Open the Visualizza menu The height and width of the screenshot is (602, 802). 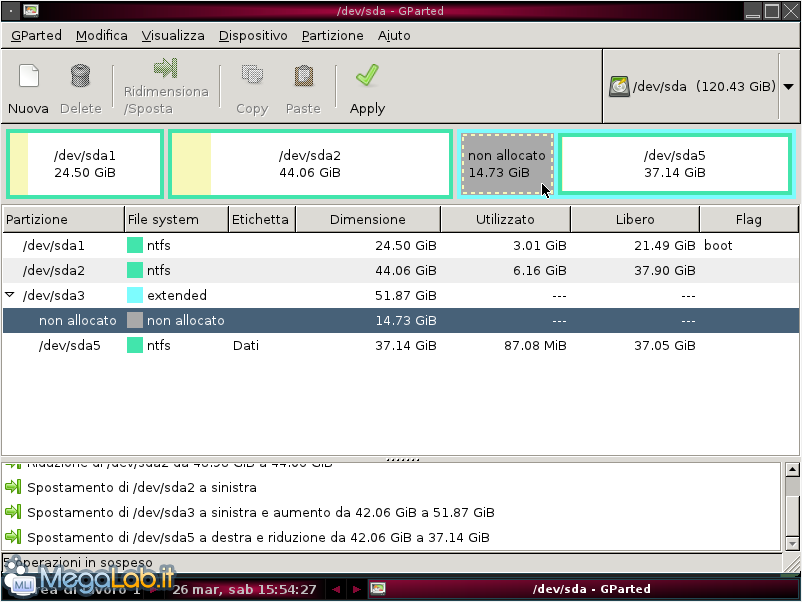[173, 35]
